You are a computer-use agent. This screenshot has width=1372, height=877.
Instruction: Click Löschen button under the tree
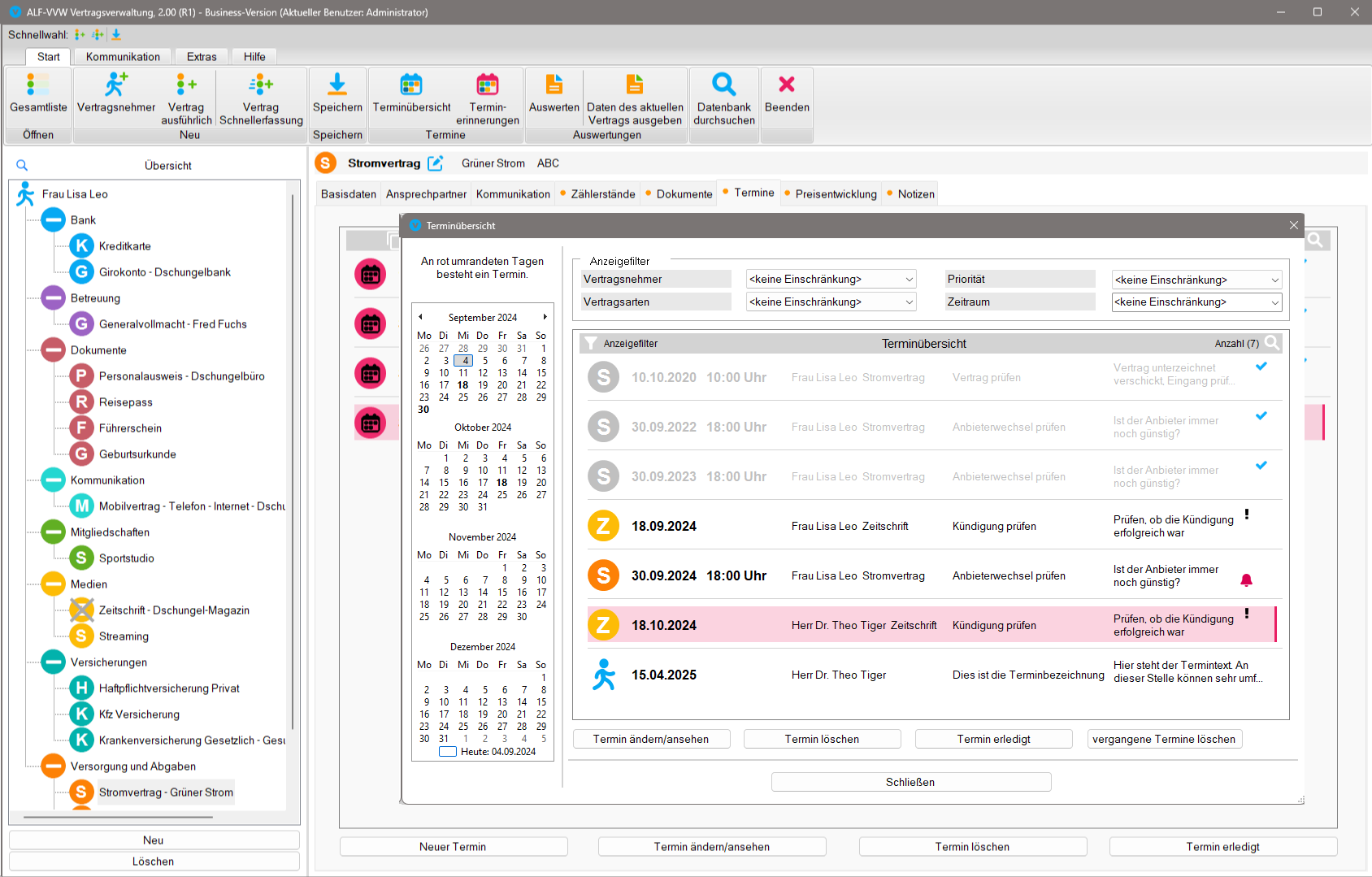(x=154, y=861)
